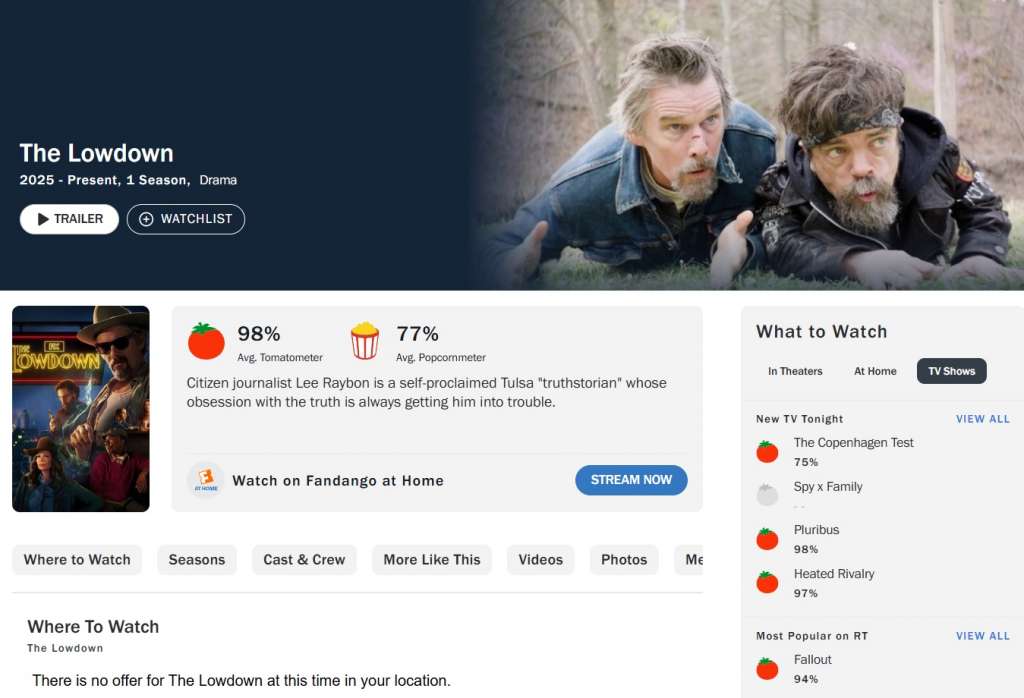1024x698 pixels.
Task: Open the More Like This section
Action: coord(432,560)
